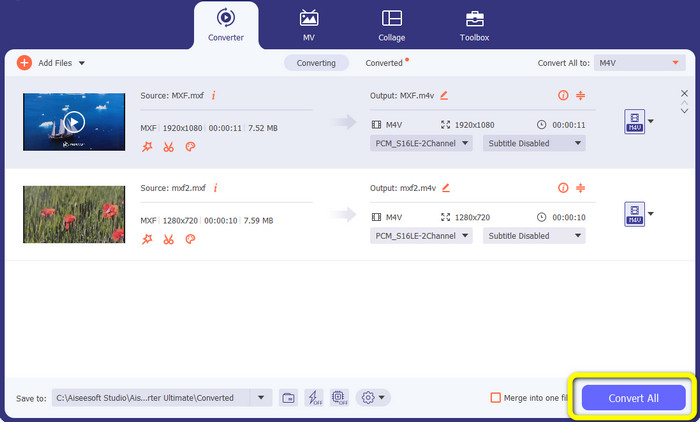This screenshot has width=700, height=422.
Task: Click the Source: mxf2.mxf text
Action: (x=173, y=188)
